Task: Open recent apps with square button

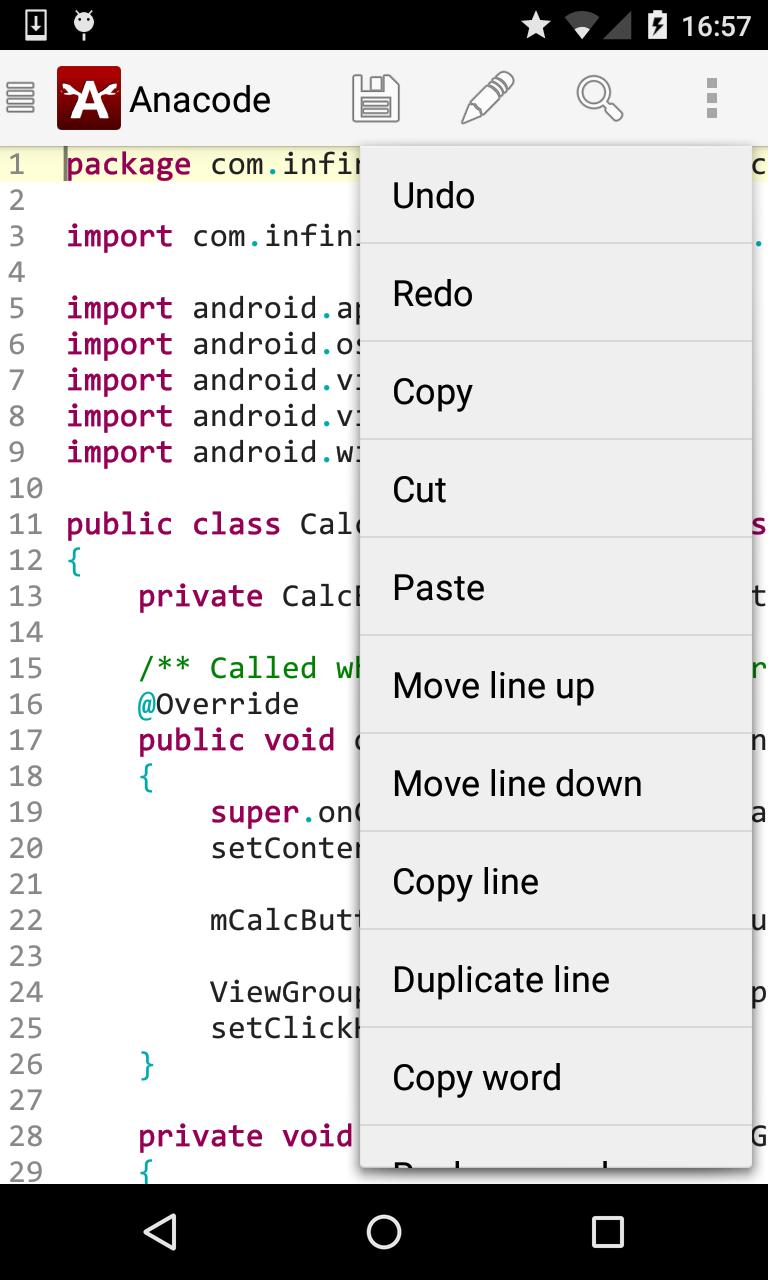Action: tap(607, 1232)
